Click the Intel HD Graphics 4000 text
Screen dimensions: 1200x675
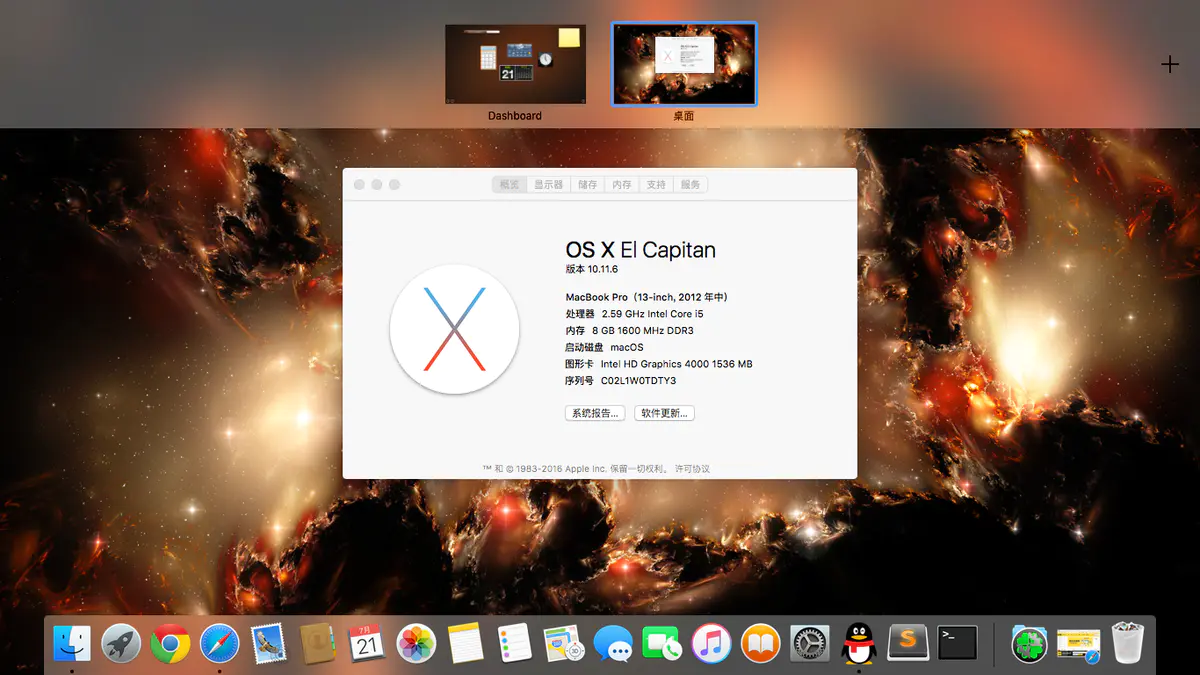[x=676, y=364]
